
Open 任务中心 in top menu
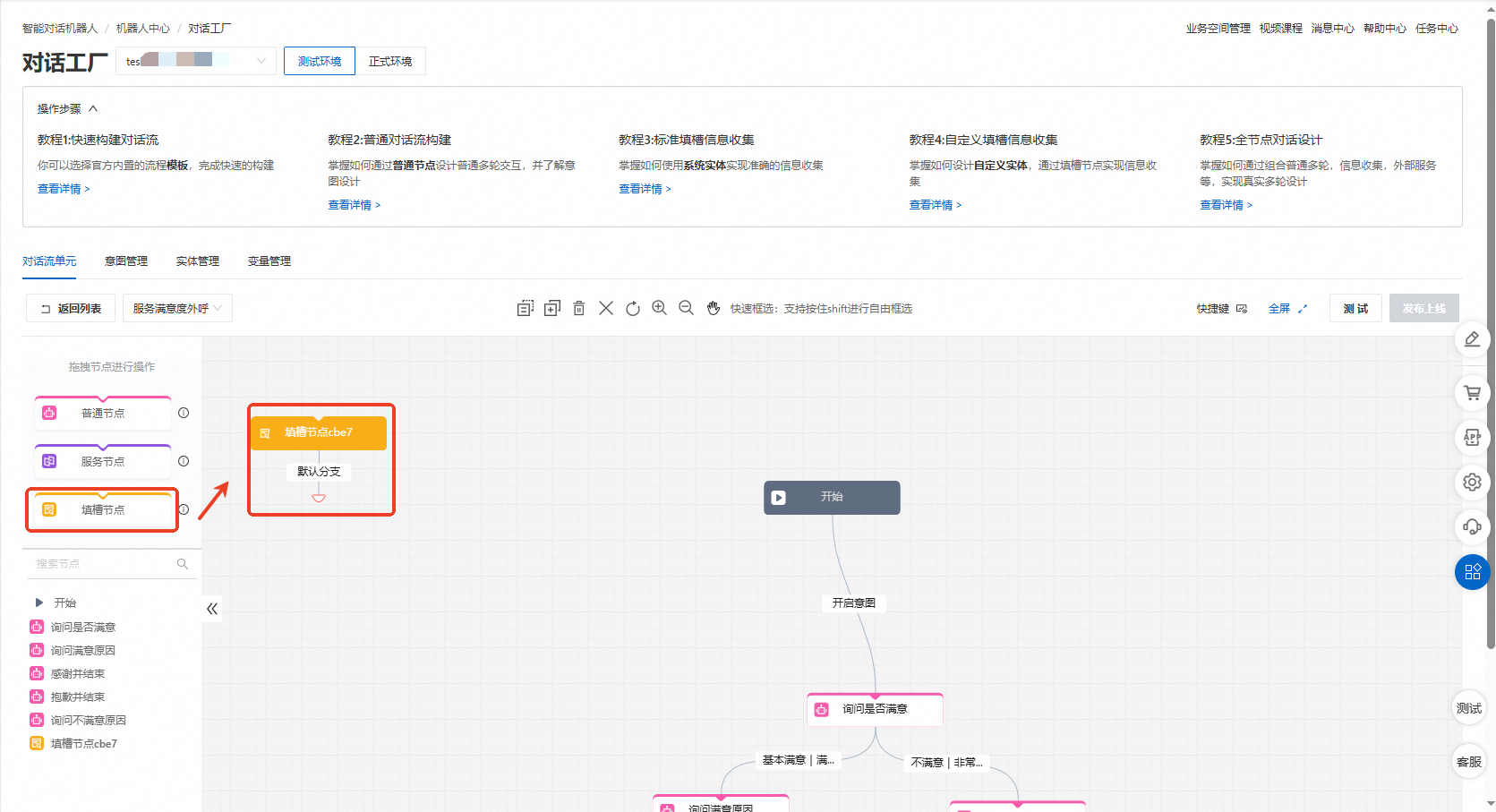(x=1437, y=29)
